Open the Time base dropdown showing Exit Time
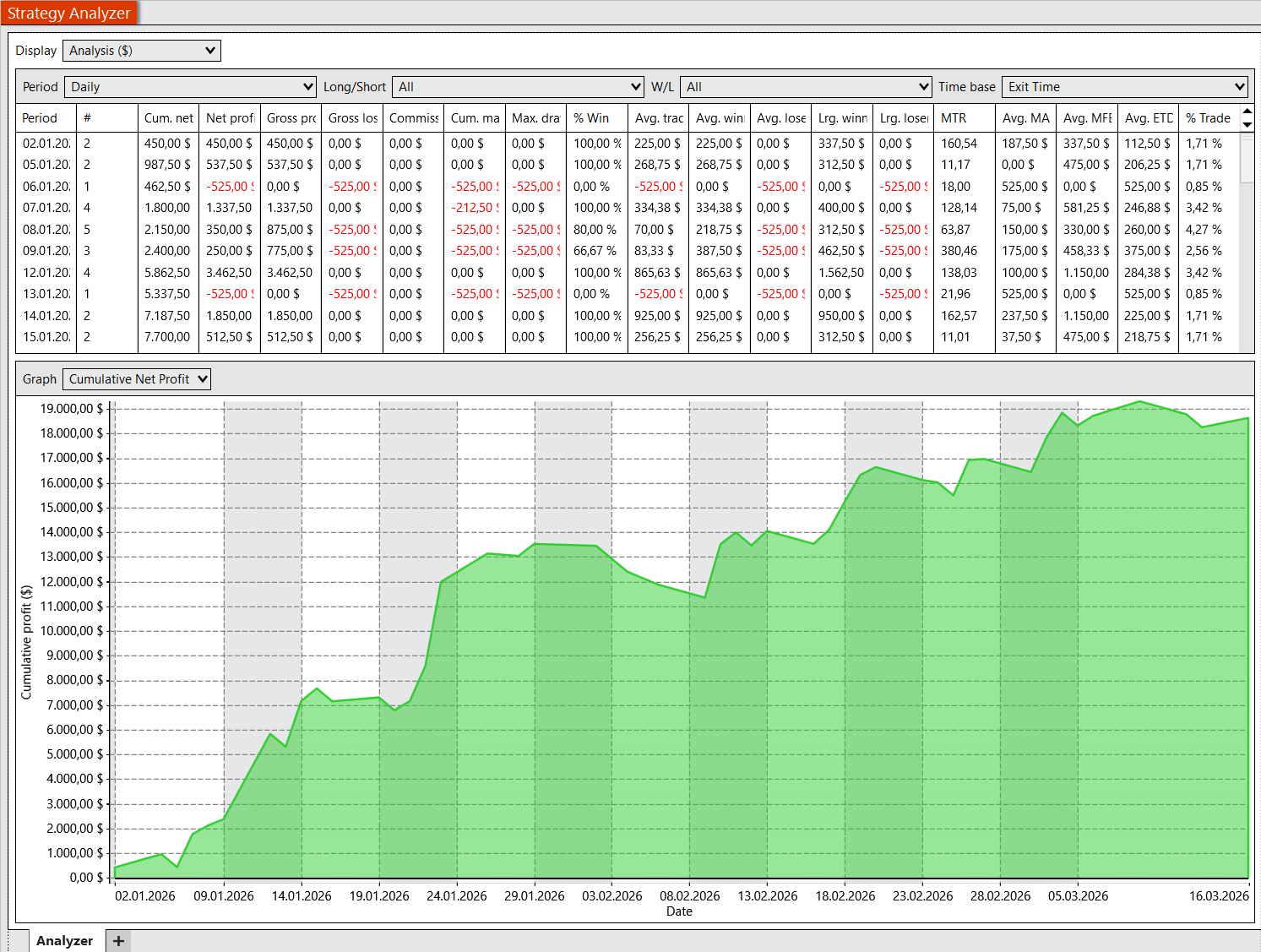The height and width of the screenshot is (952, 1261). pos(1125,87)
